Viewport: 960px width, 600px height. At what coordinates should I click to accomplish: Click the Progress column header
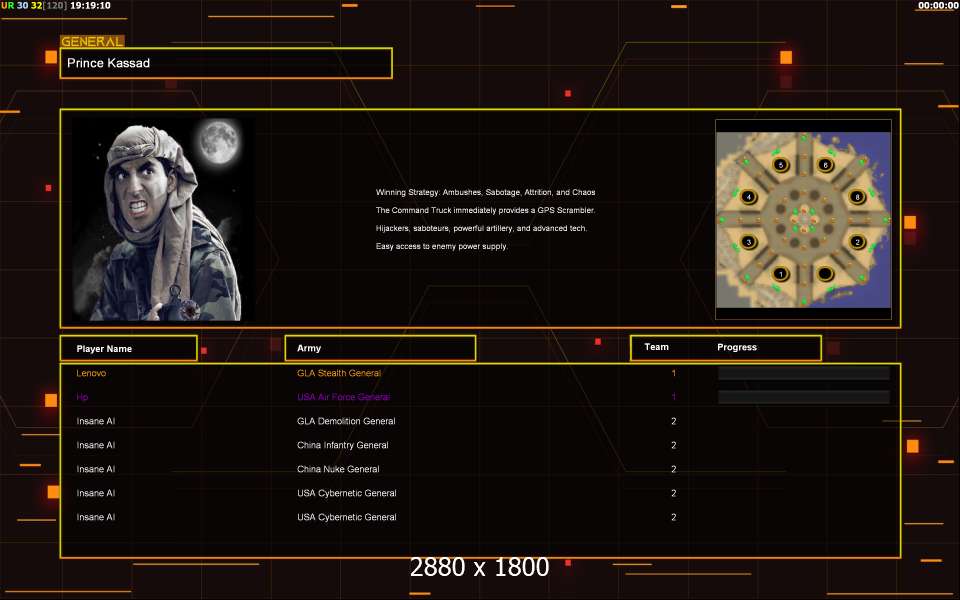pos(737,347)
